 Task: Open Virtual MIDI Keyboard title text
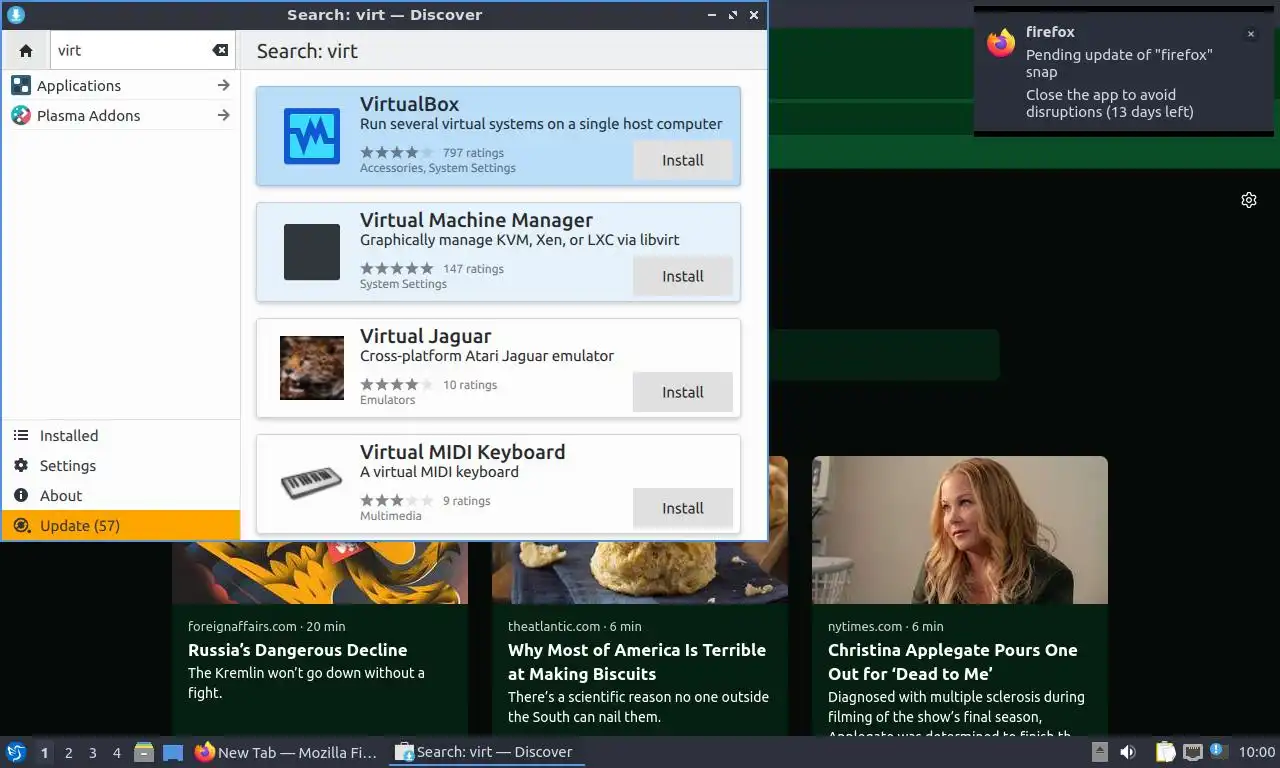462,452
